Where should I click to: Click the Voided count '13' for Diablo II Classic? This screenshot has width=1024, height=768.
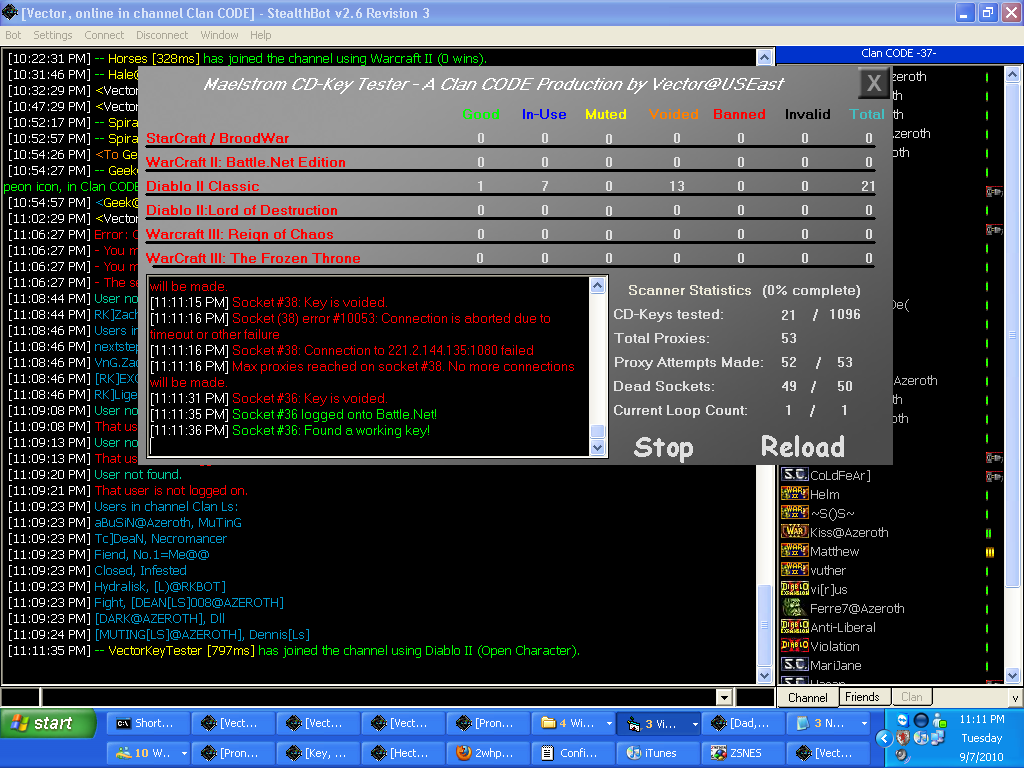[x=677, y=186]
